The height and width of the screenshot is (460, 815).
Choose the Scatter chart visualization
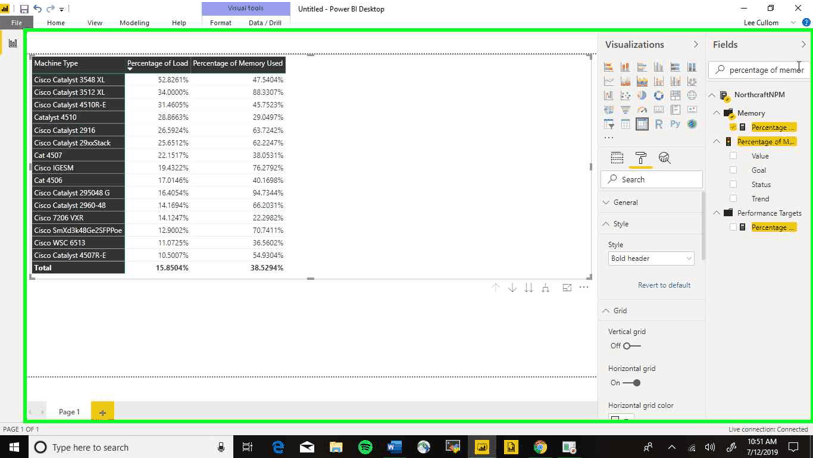click(625, 96)
